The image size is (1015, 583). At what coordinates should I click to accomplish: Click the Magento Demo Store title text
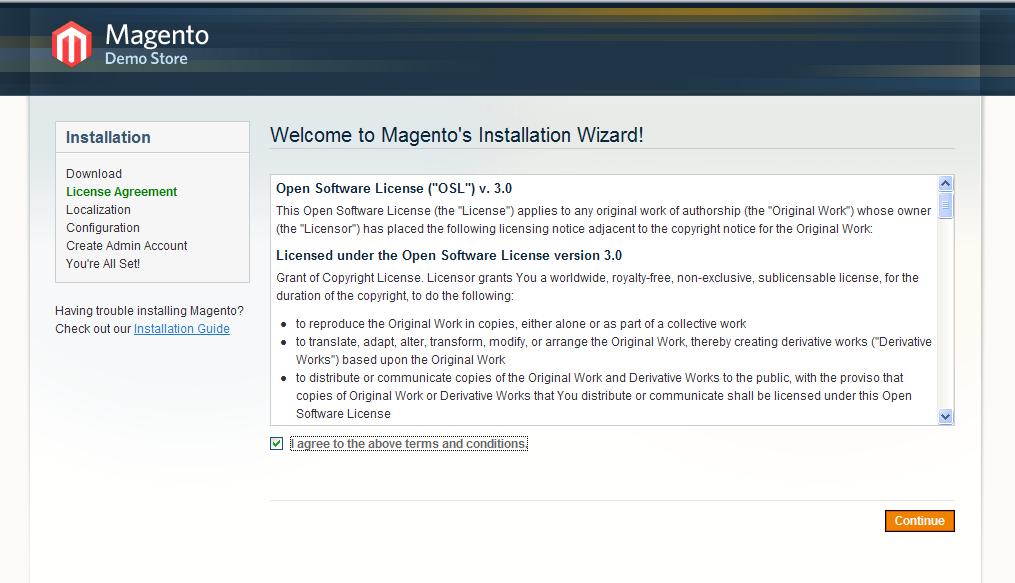[156, 45]
